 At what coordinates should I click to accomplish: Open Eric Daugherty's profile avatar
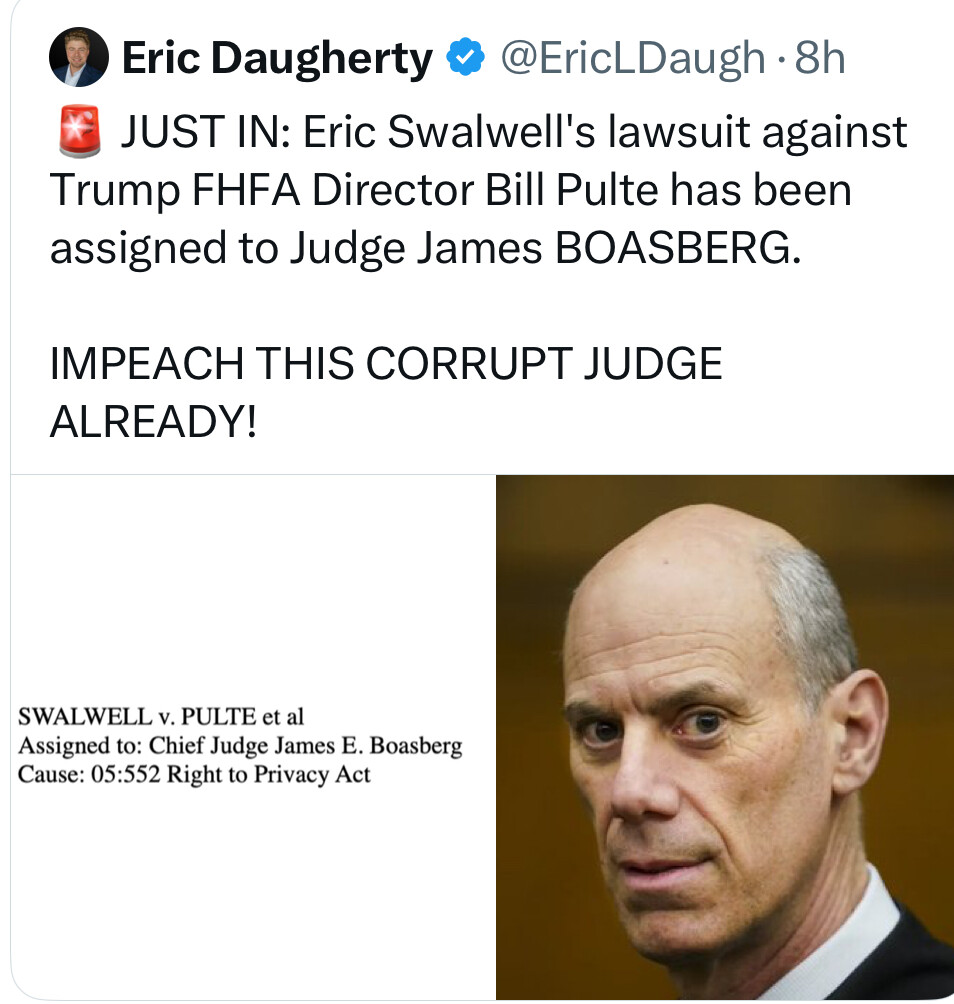coord(79,57)
